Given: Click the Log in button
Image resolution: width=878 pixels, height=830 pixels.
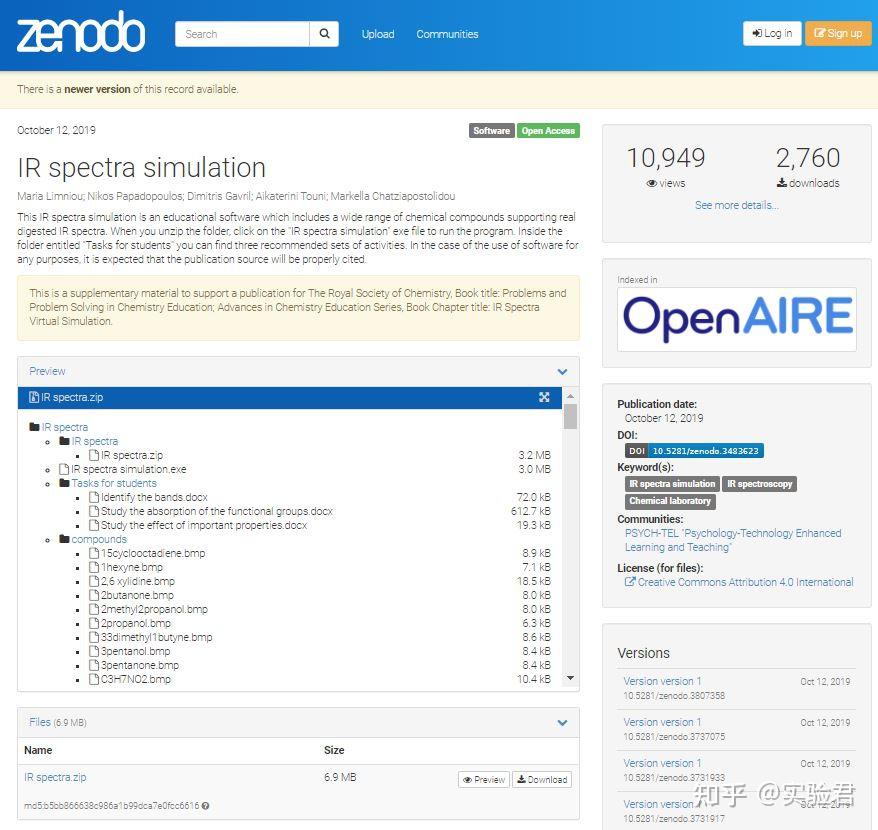Looking at the screenshot, I should click(x=772, y=34).
